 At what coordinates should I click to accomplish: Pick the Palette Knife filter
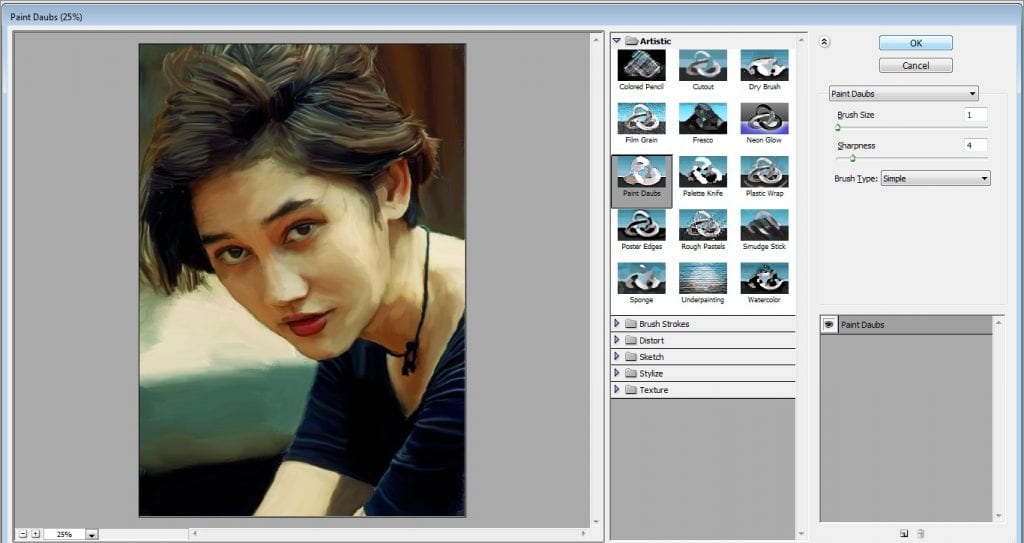point(702,172)
